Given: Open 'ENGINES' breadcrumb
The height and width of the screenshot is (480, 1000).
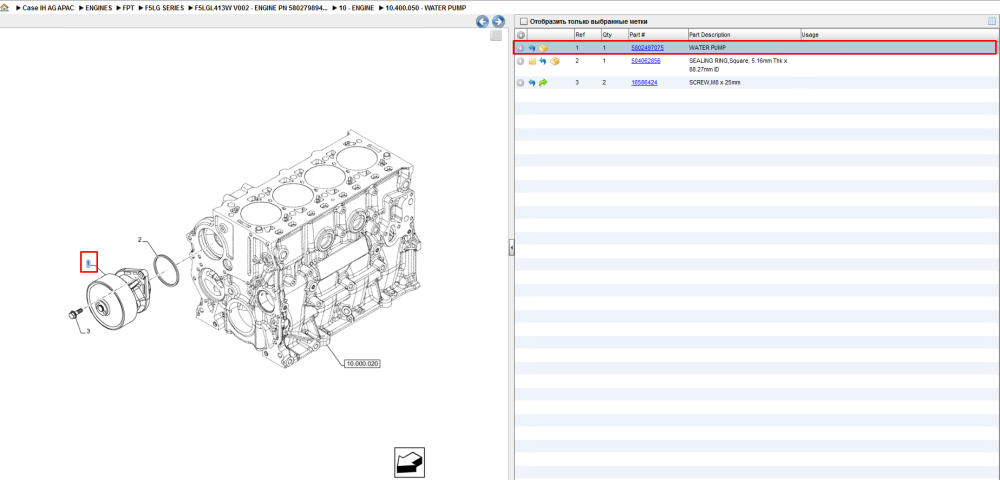Looking at the screenshot, I should (x=98, y=8).
